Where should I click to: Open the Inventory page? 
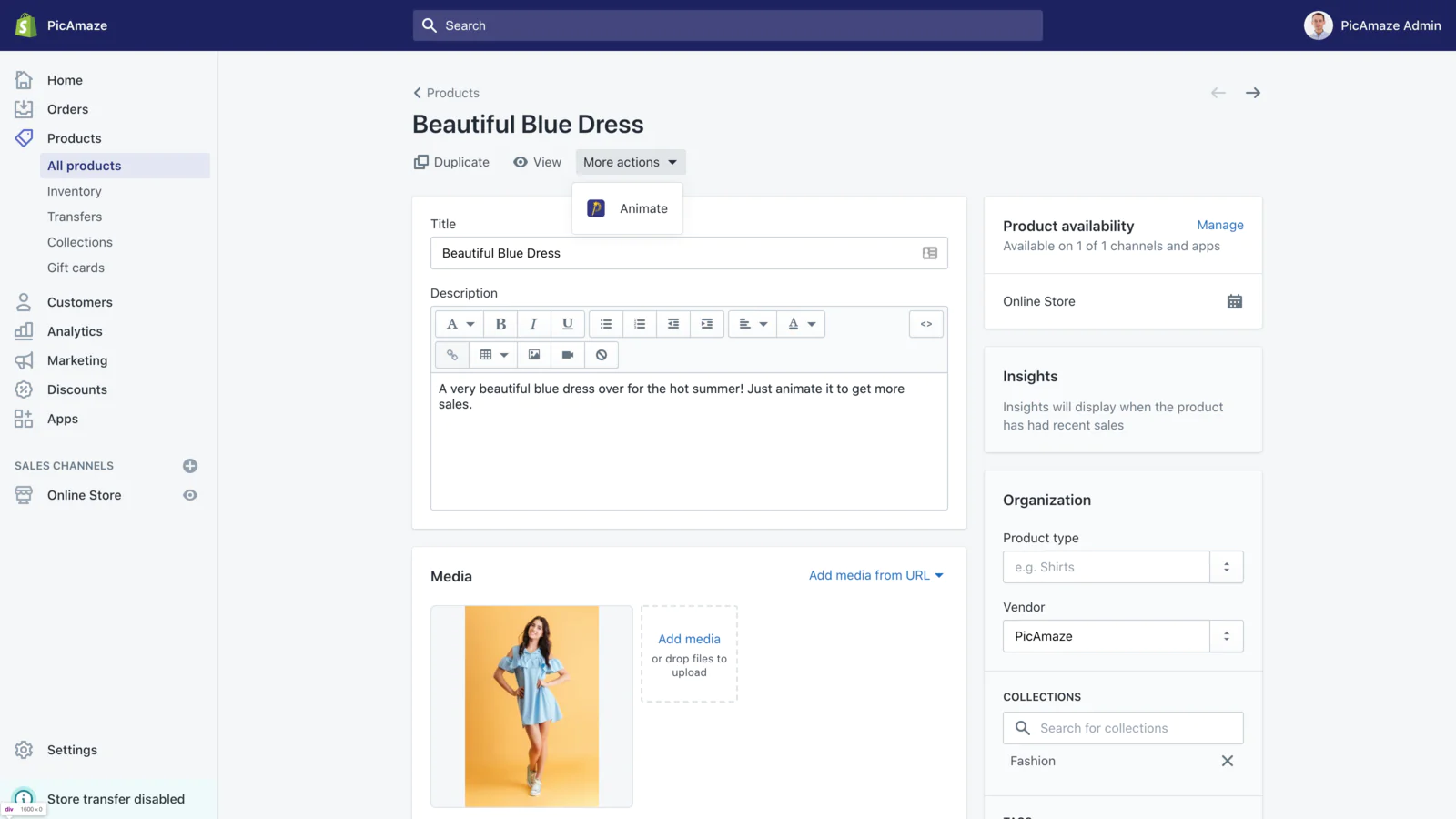coord(75,191)
